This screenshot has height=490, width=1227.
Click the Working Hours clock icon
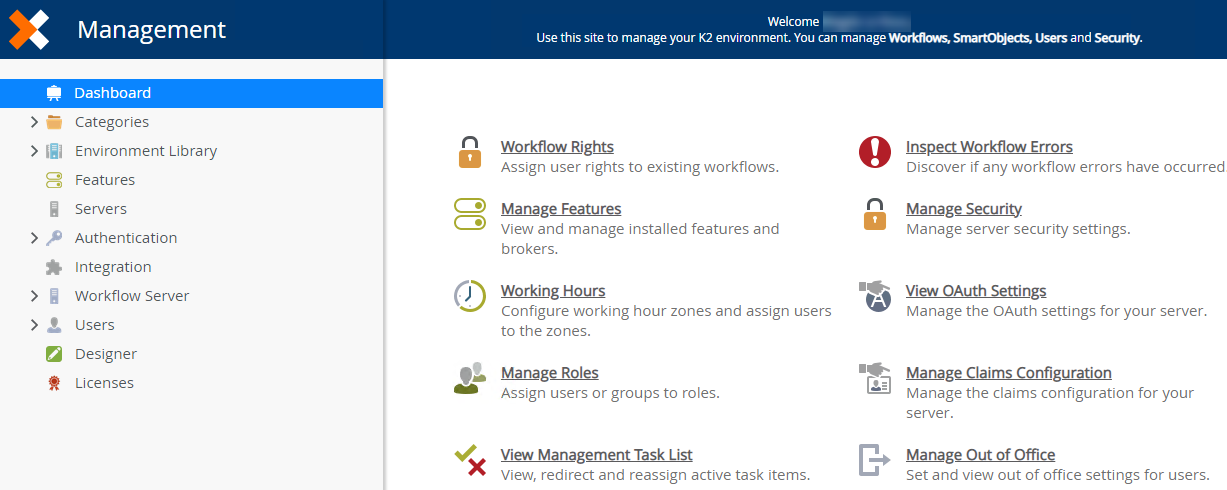pyautogui.click(x=469, y=296)
